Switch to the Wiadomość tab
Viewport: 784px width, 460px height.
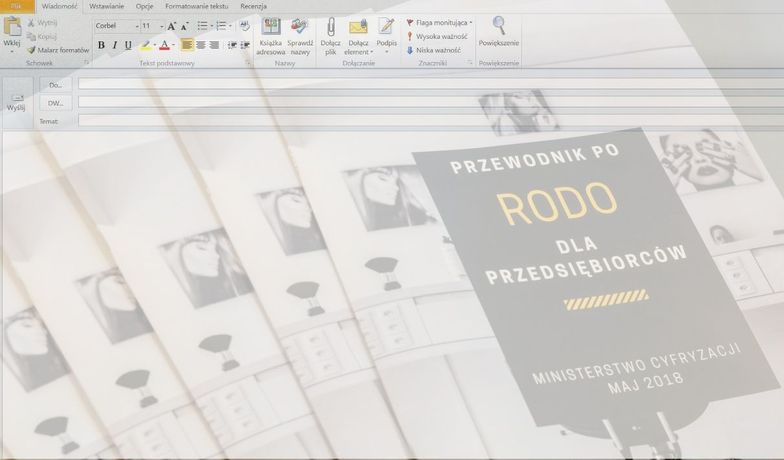(60, 6)
